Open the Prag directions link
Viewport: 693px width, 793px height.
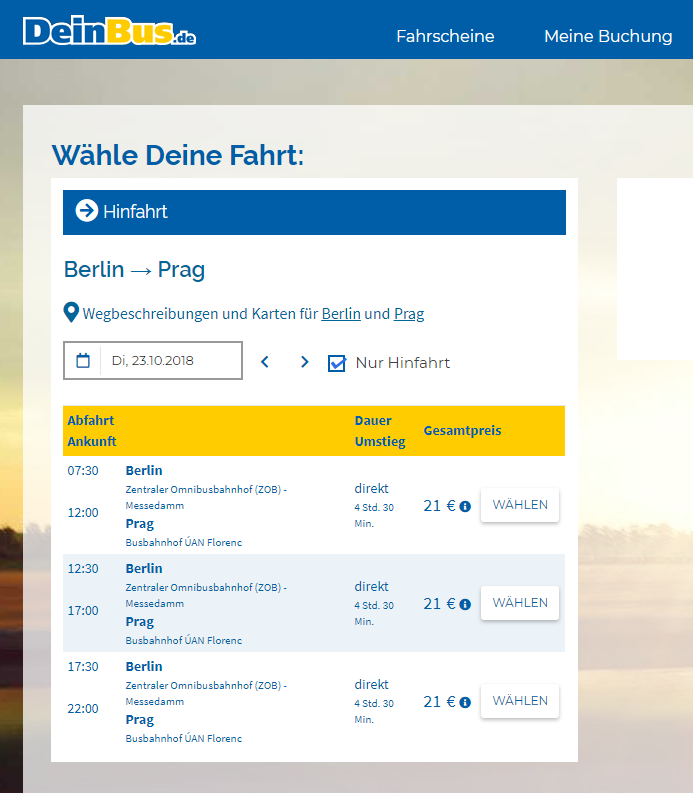409,314
